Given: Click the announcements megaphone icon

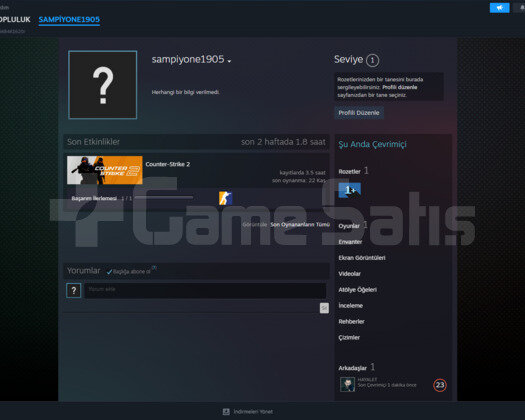Looking at the screenshot, I should pyautogui.click(x=499, y=8).
